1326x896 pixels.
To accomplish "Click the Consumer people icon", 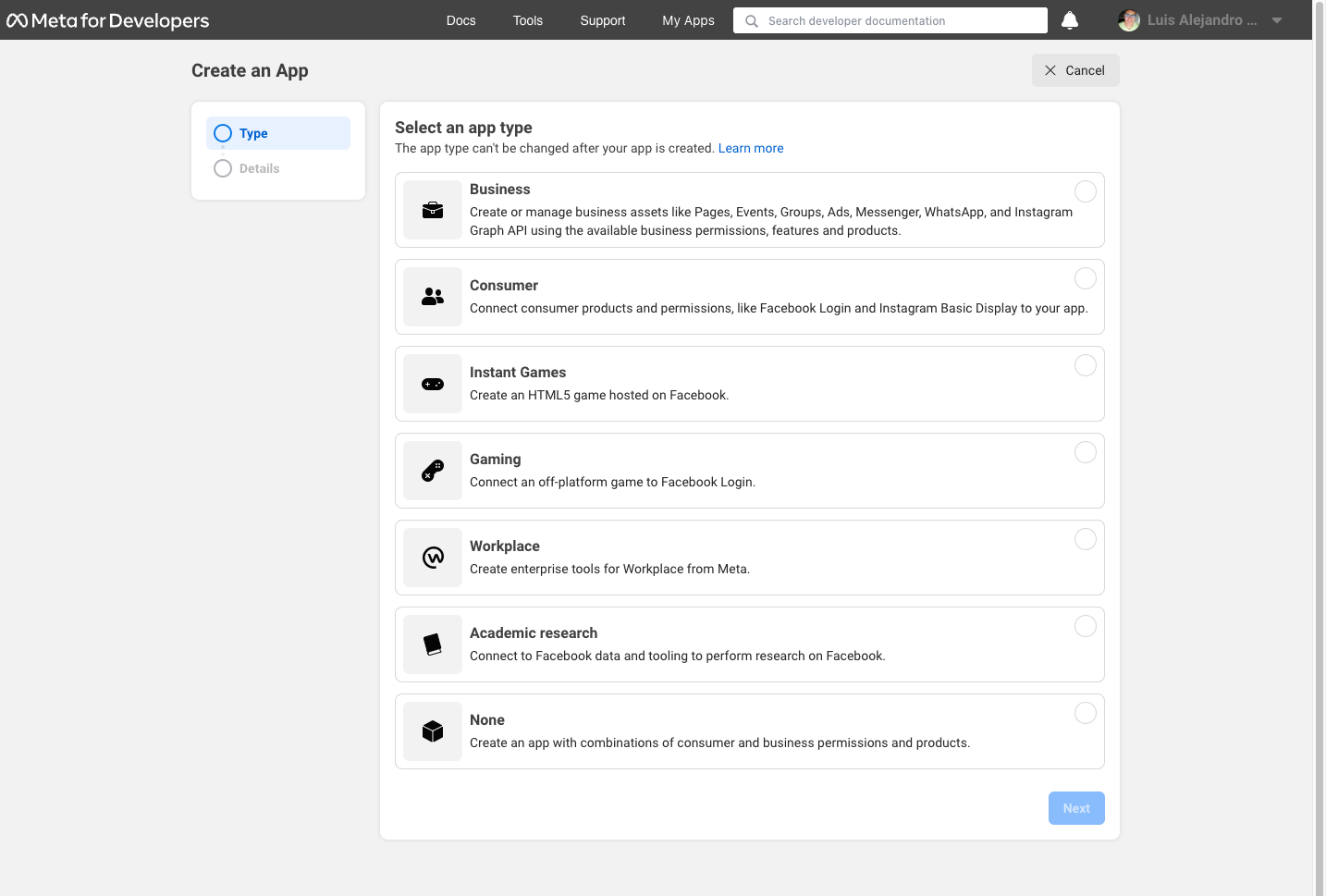I will pyautogui.click(x=433, y=297).
